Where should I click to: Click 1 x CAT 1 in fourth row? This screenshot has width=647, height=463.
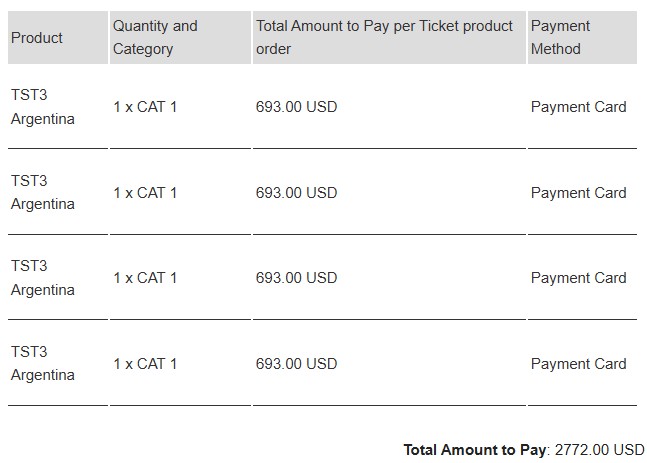pyautogui.click(x=145, y=364)
